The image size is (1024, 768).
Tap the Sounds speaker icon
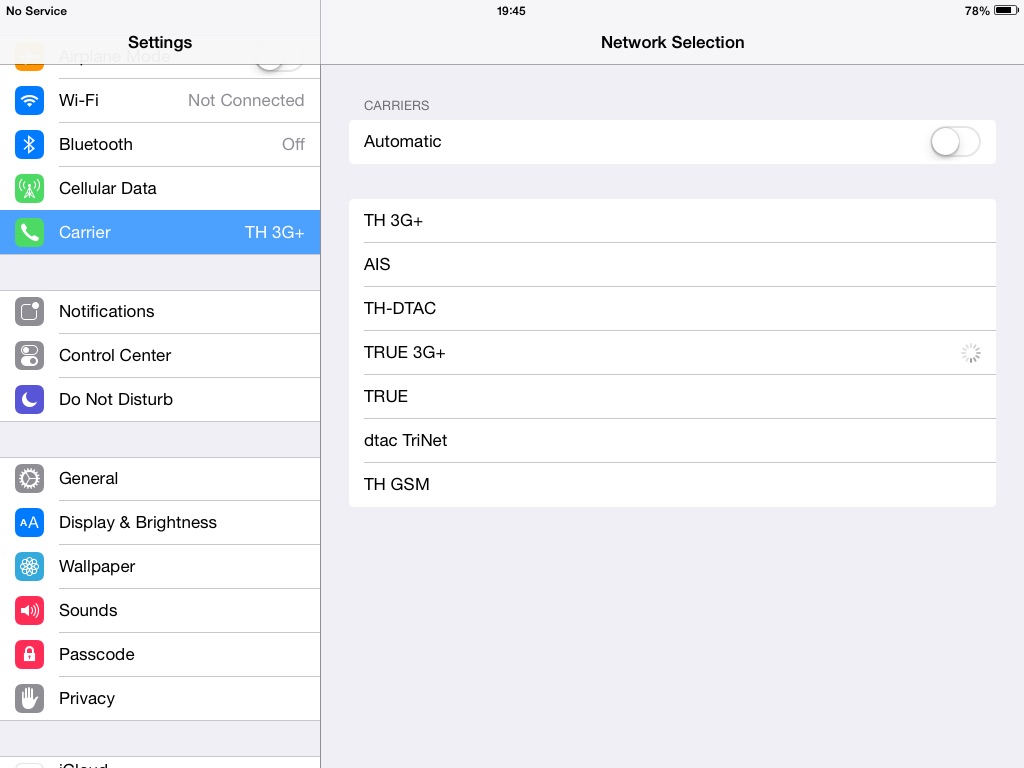[x=29, y=611]
